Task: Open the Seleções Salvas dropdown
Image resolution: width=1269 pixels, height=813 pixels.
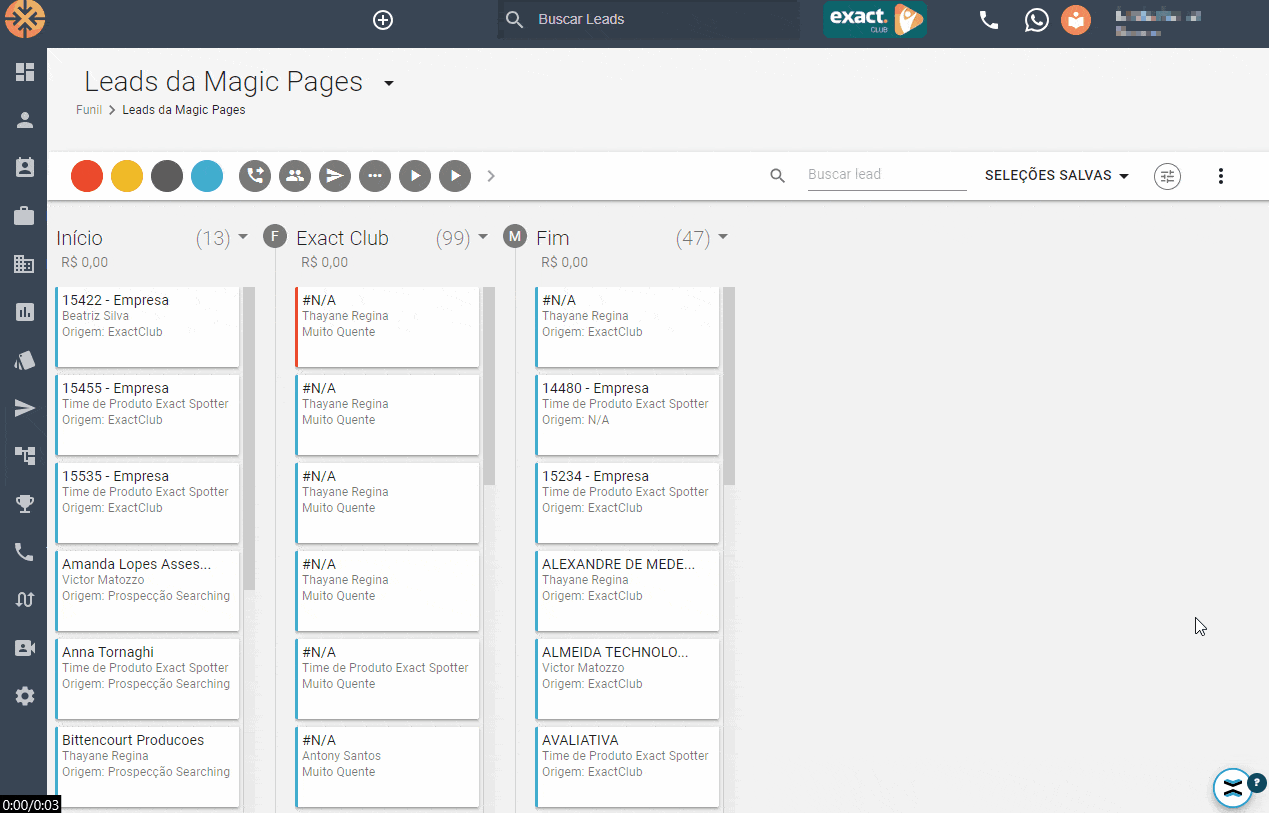Action: point(1056,176)
